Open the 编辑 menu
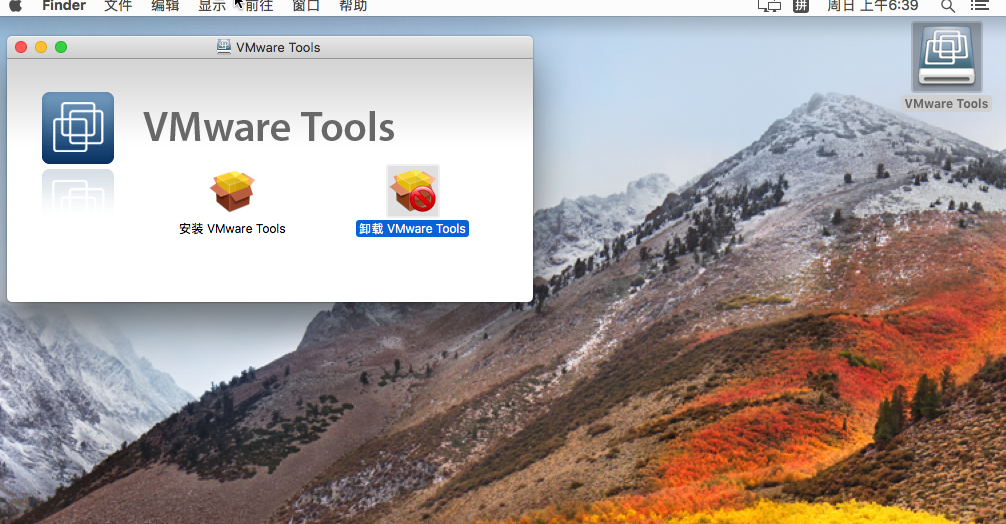The height and width of the screenshot is (524, 1006). tap(165, 6)
